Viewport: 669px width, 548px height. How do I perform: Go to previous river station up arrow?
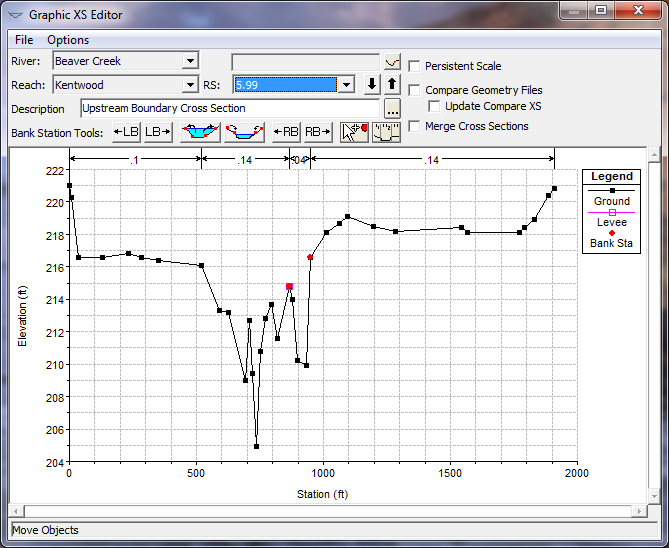click(392, 85)
